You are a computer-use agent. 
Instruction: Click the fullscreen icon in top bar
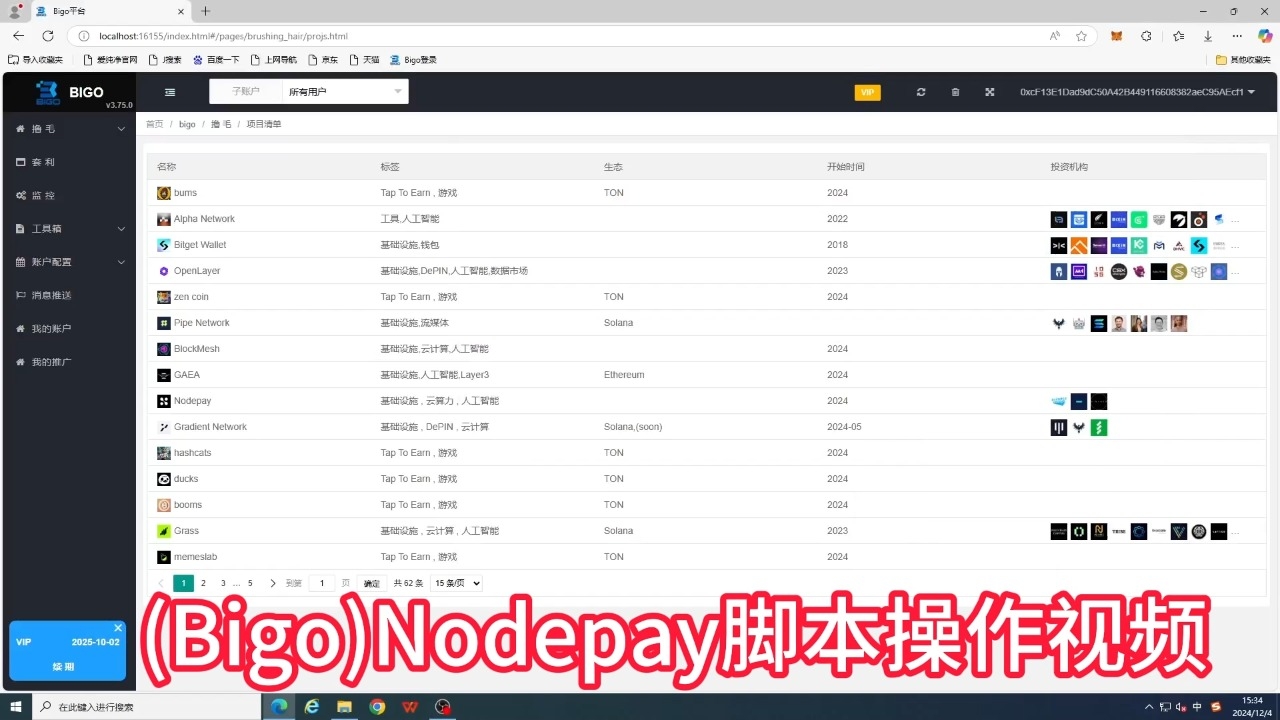[989, 92]
